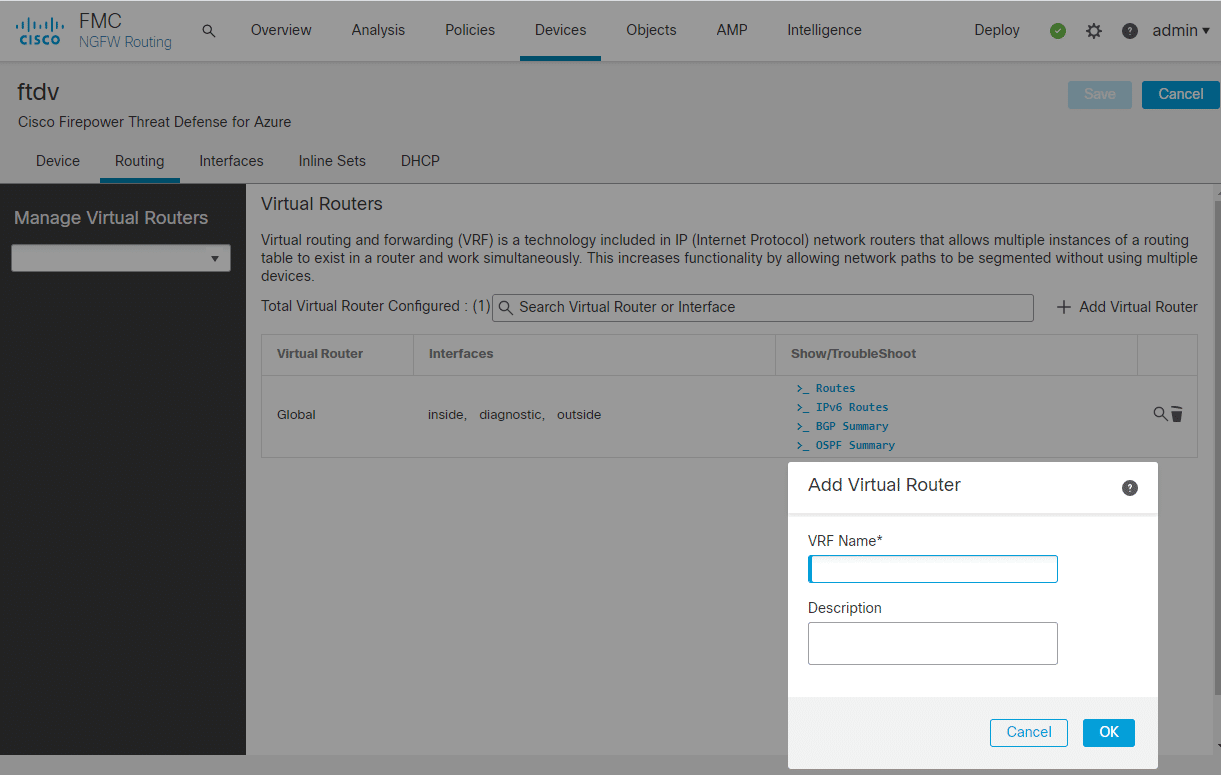Open the Intelligence menu
This screenshot has height=775, width=1221.
824,30
